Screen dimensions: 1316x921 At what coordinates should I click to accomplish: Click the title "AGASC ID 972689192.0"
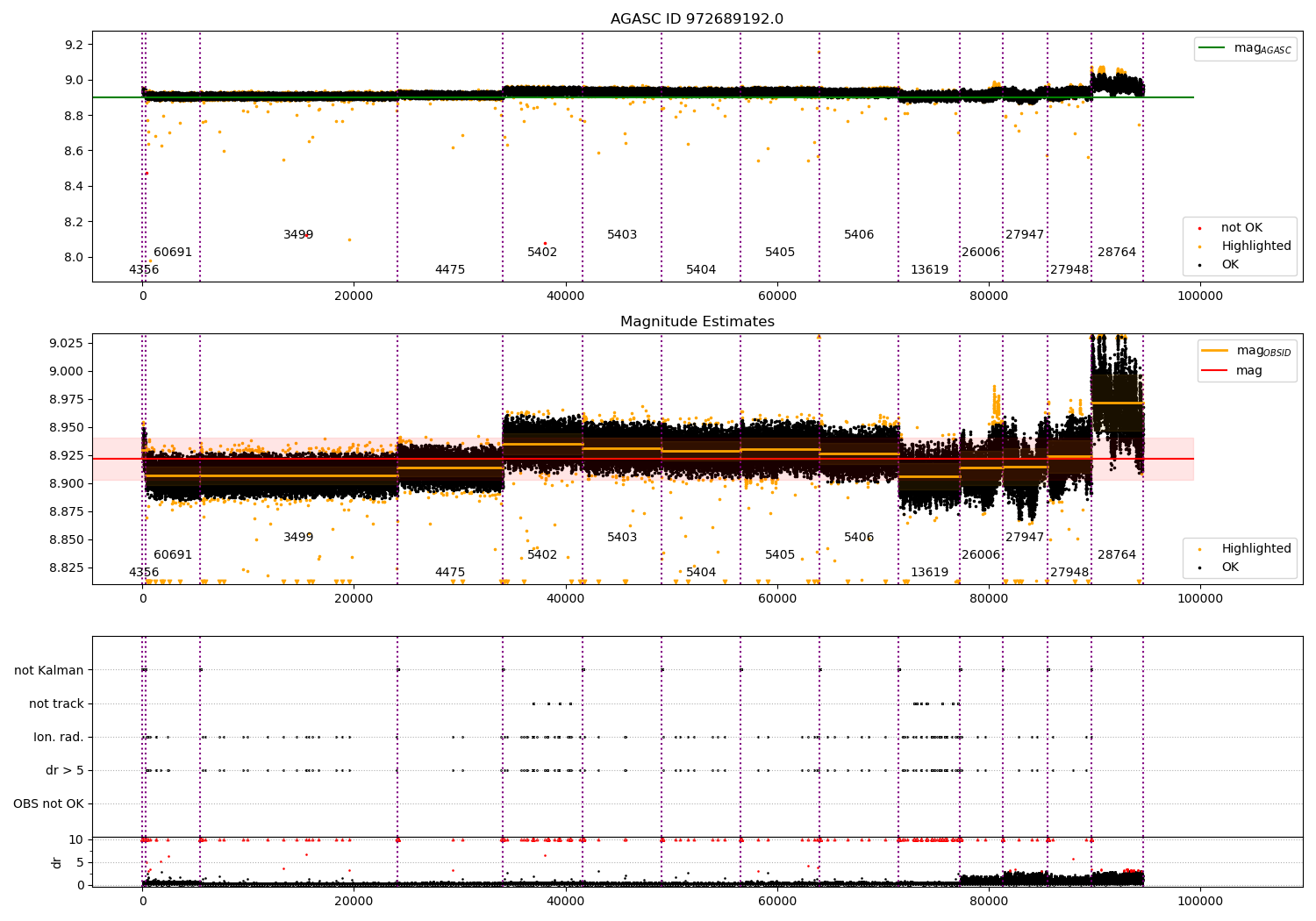[697, 19]
